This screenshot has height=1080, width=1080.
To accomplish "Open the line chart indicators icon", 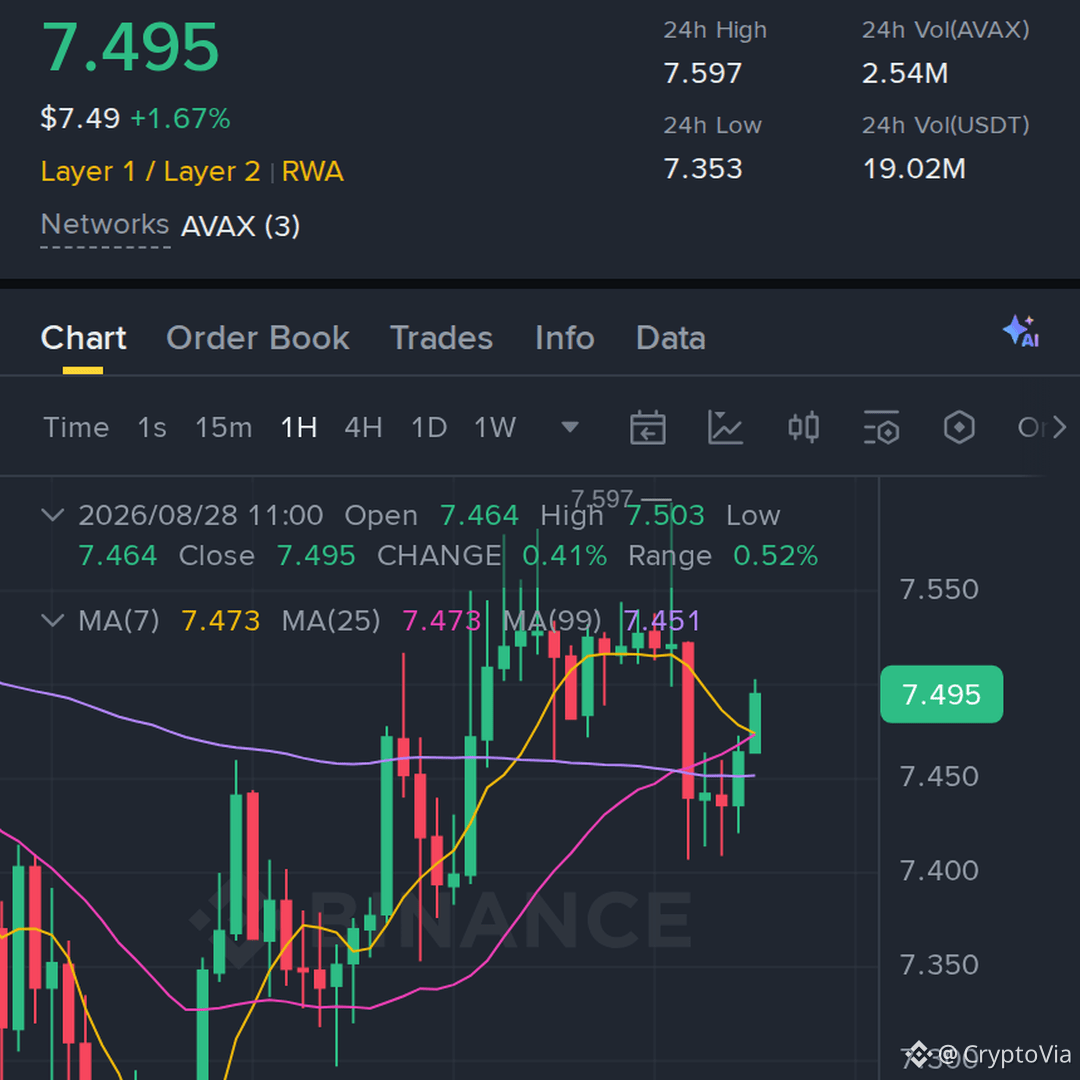I will [725, 427].
